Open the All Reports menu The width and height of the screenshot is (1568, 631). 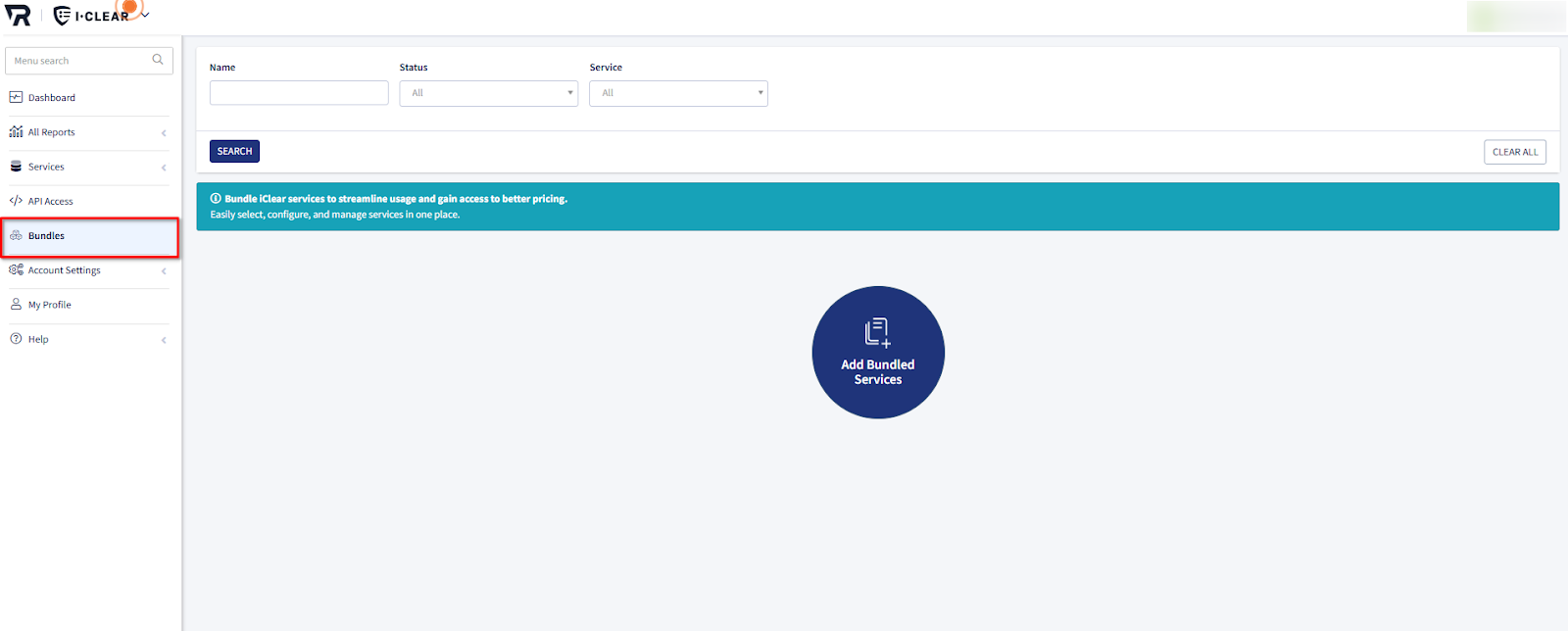tap(88, 132)
